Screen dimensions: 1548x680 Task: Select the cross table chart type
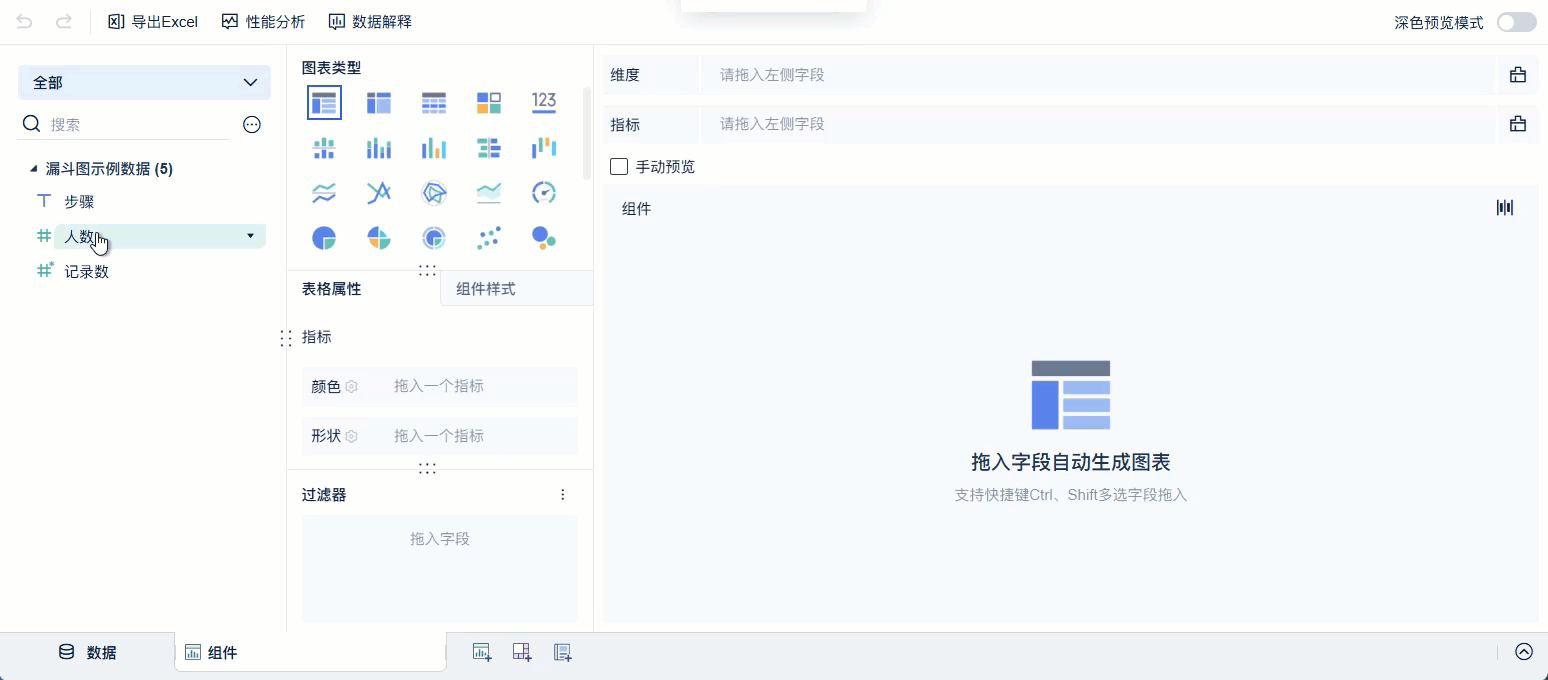pyautogui.click(x=379, y=102)
